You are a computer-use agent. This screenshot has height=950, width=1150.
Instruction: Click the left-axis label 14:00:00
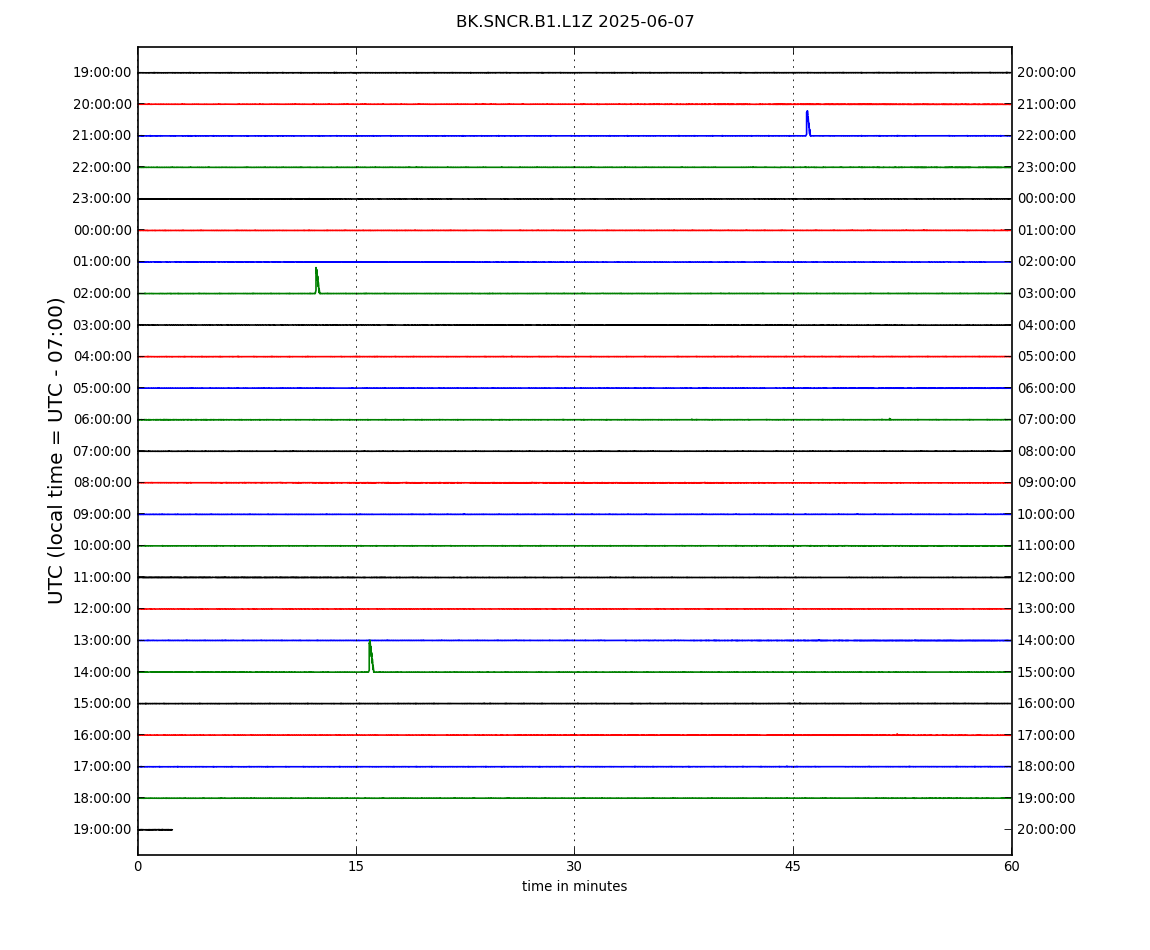pos(103,672)
